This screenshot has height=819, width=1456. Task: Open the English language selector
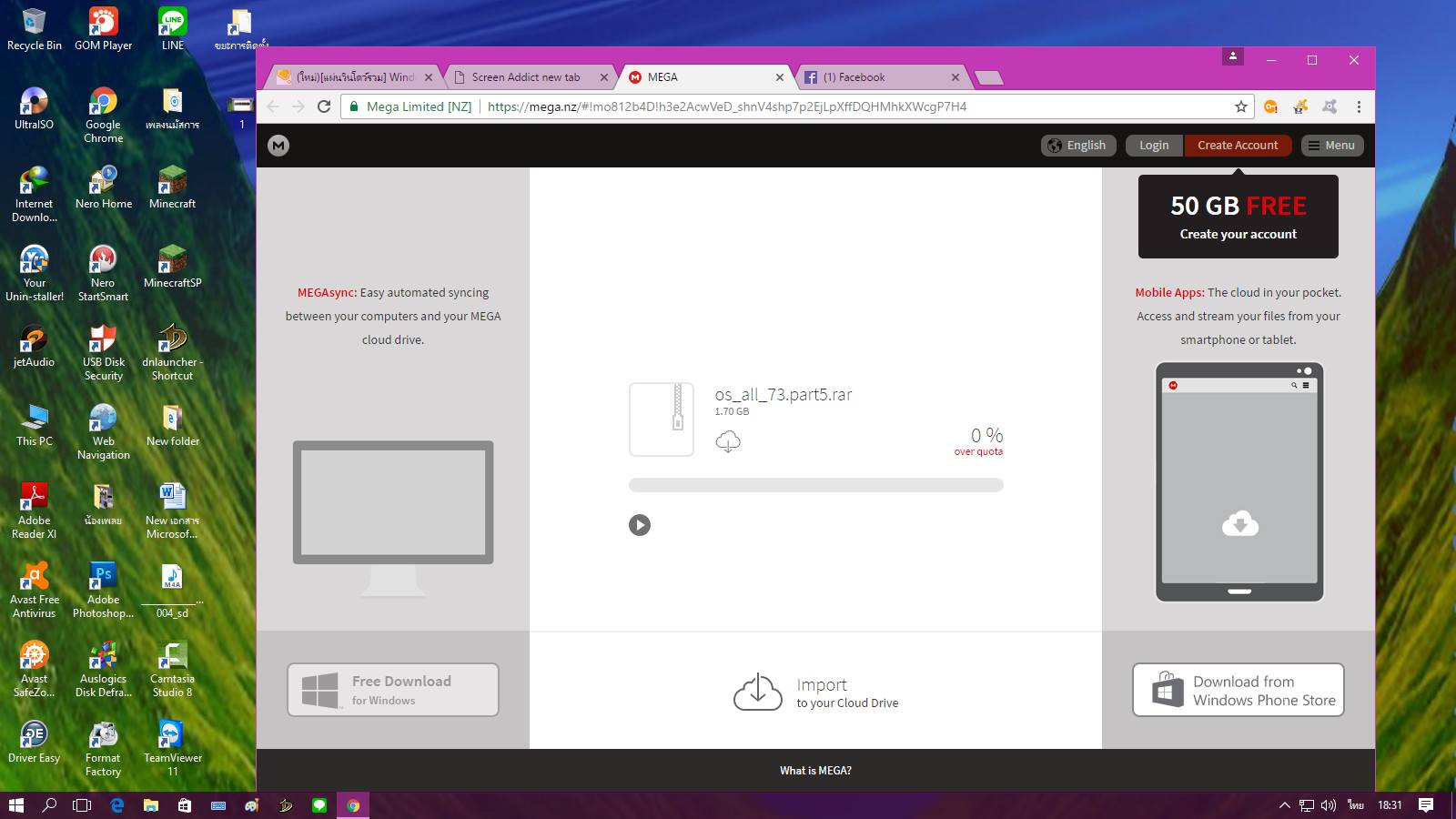(x=1078, y=146)
